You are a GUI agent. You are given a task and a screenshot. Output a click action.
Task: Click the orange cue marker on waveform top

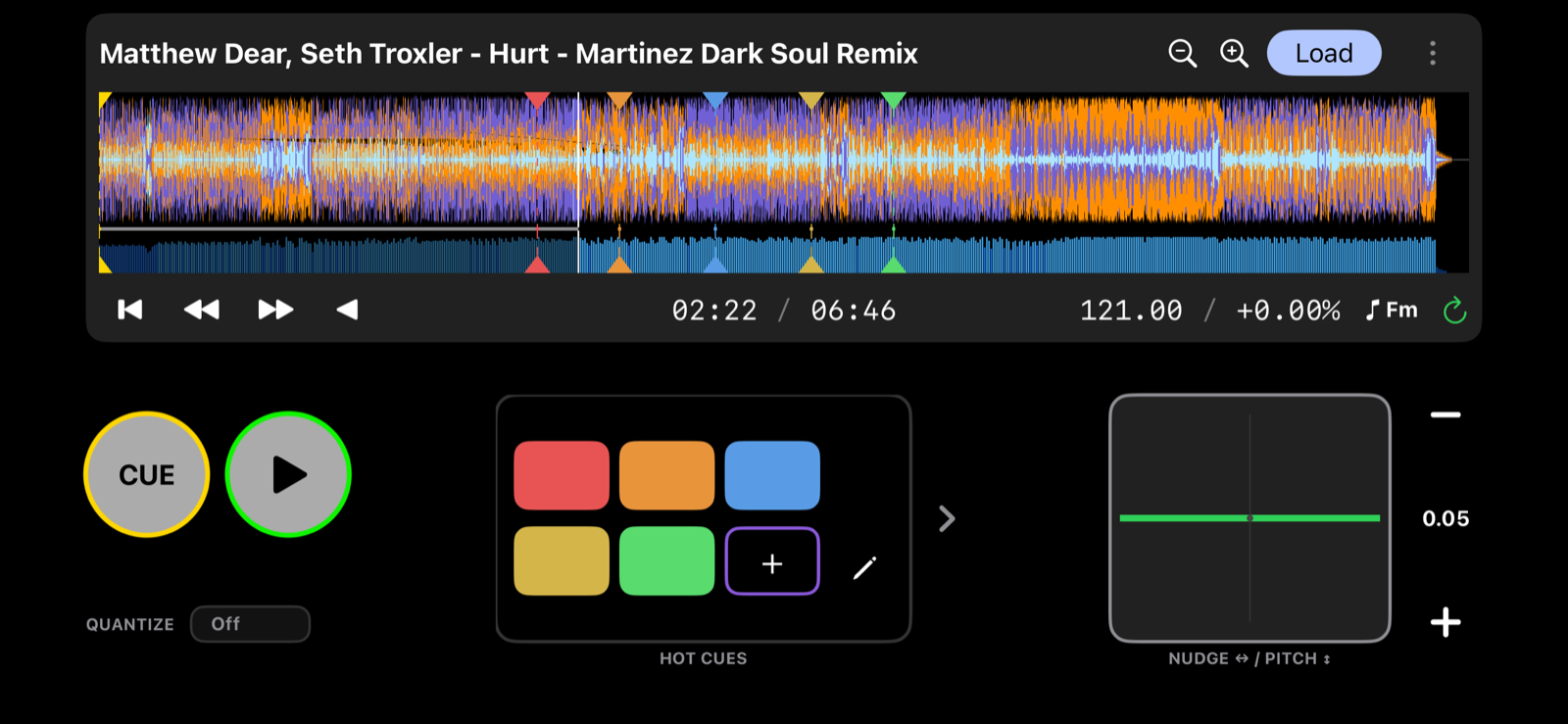pos(619,99)
